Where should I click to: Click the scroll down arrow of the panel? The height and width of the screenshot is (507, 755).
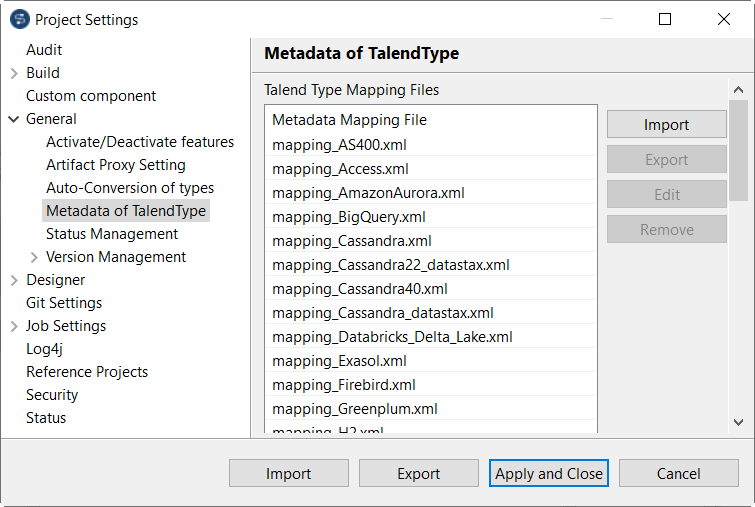coord(738,423)
